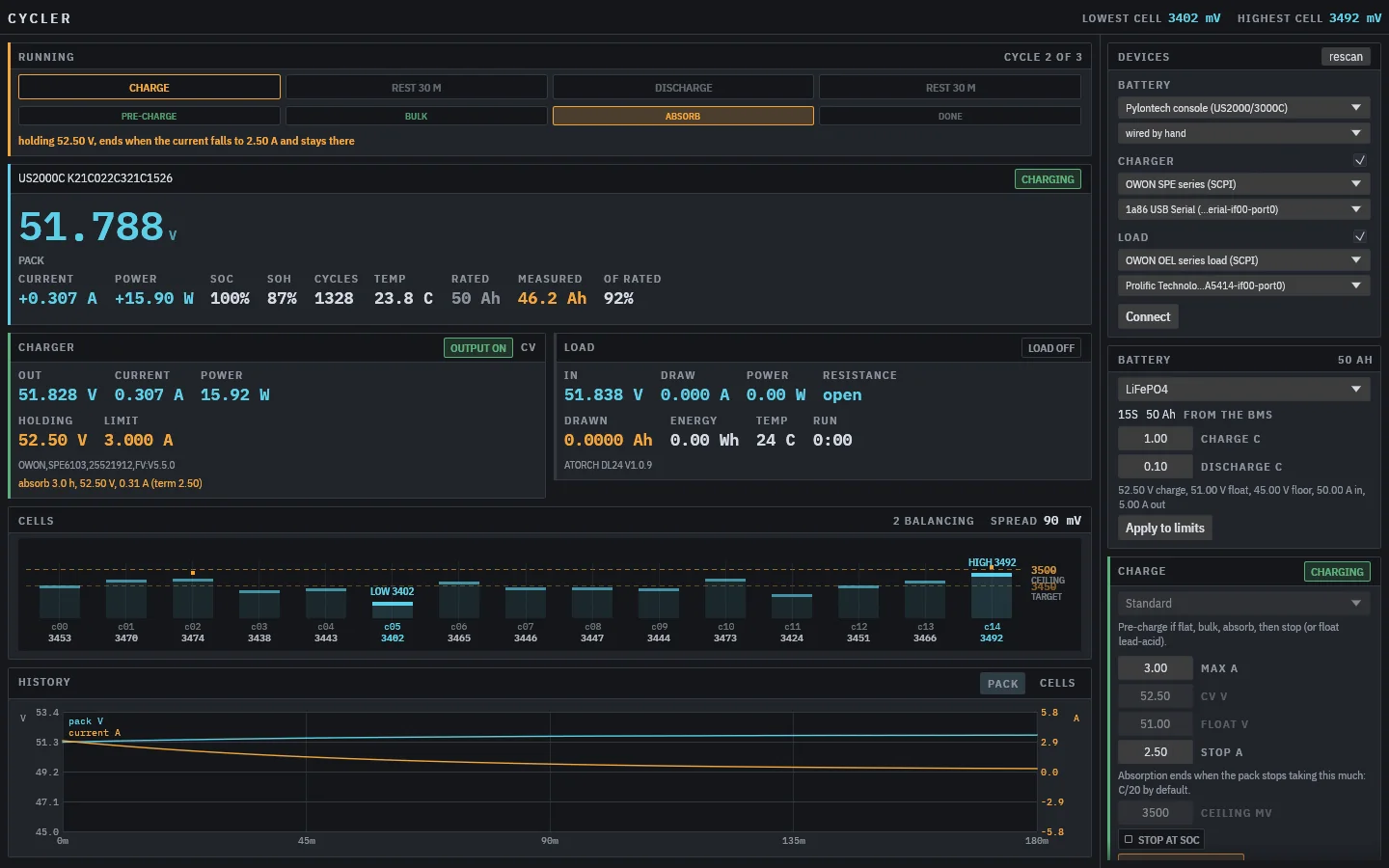Viewport: 1389px width, 868px height.
Task: Toggle the CHARGER device checkbox
Action: pos(1359,160)
